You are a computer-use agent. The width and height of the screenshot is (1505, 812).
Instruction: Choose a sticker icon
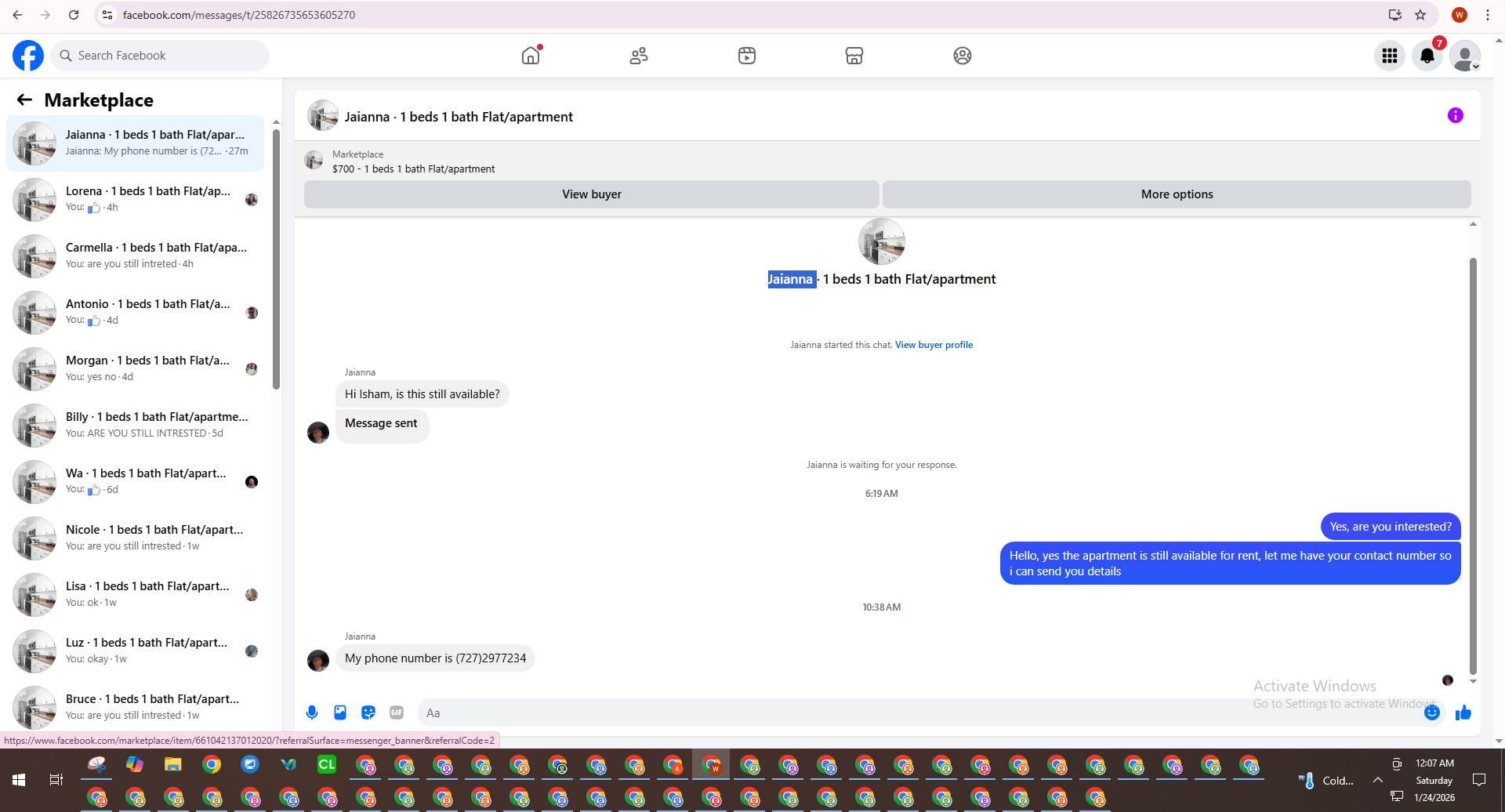368,712
